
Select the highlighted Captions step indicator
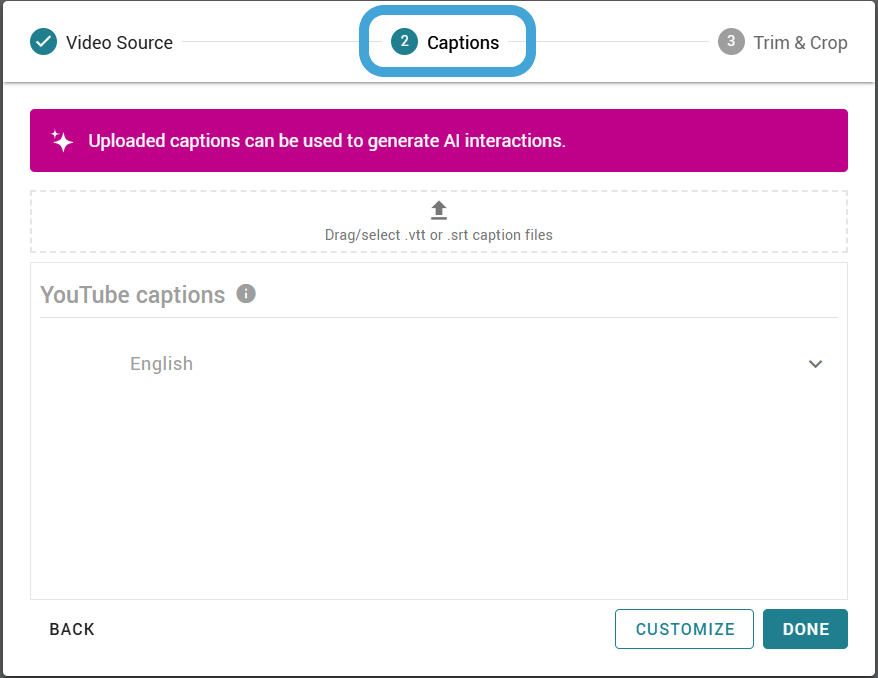[447, 42]
